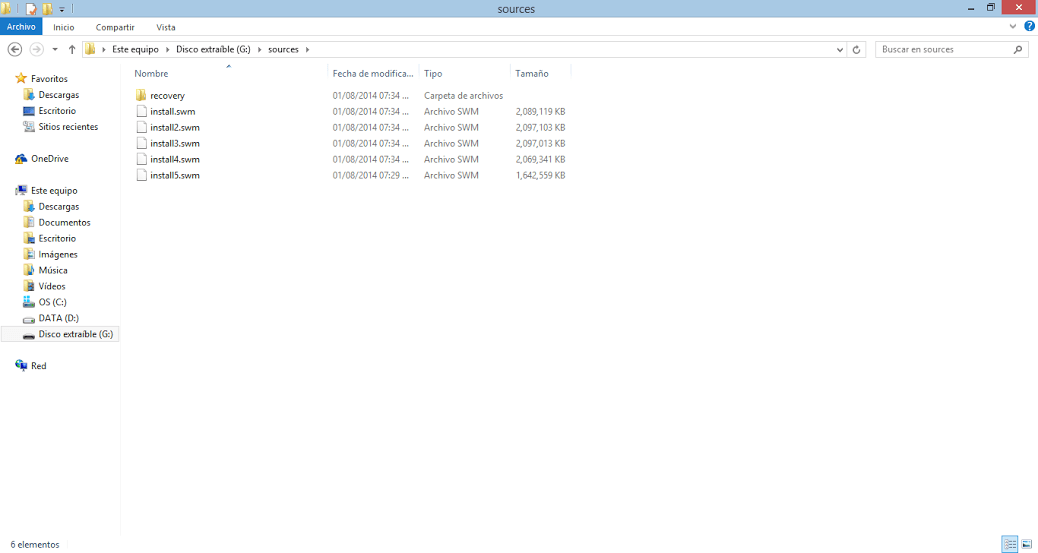Select Disco extraíble (G:) in sidebar
This screenshot has height=553, width=1038.
[60, 334]
